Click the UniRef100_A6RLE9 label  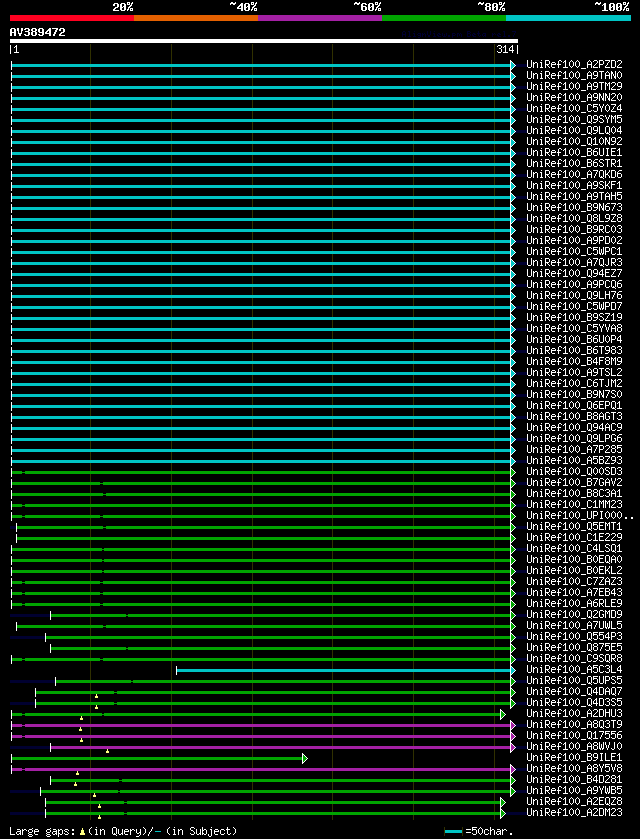point(574,604)
